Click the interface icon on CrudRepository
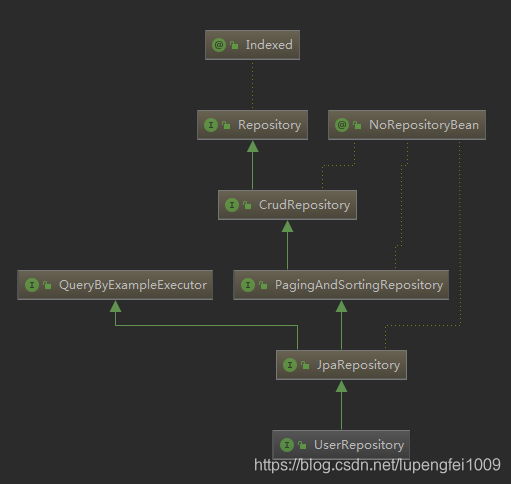This screenshot has height=484, width=511. point(232,205)
